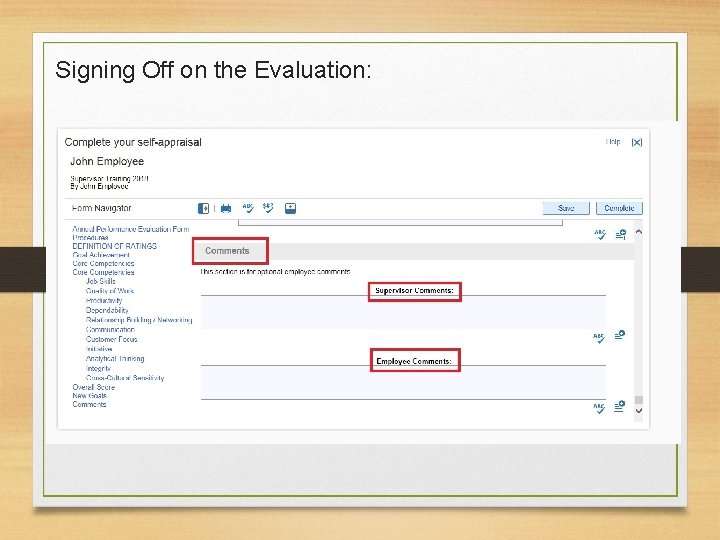The width and height of the screenshot is (720, 540).
Task: Jump to Communication competency
Action: pos(110,329)
